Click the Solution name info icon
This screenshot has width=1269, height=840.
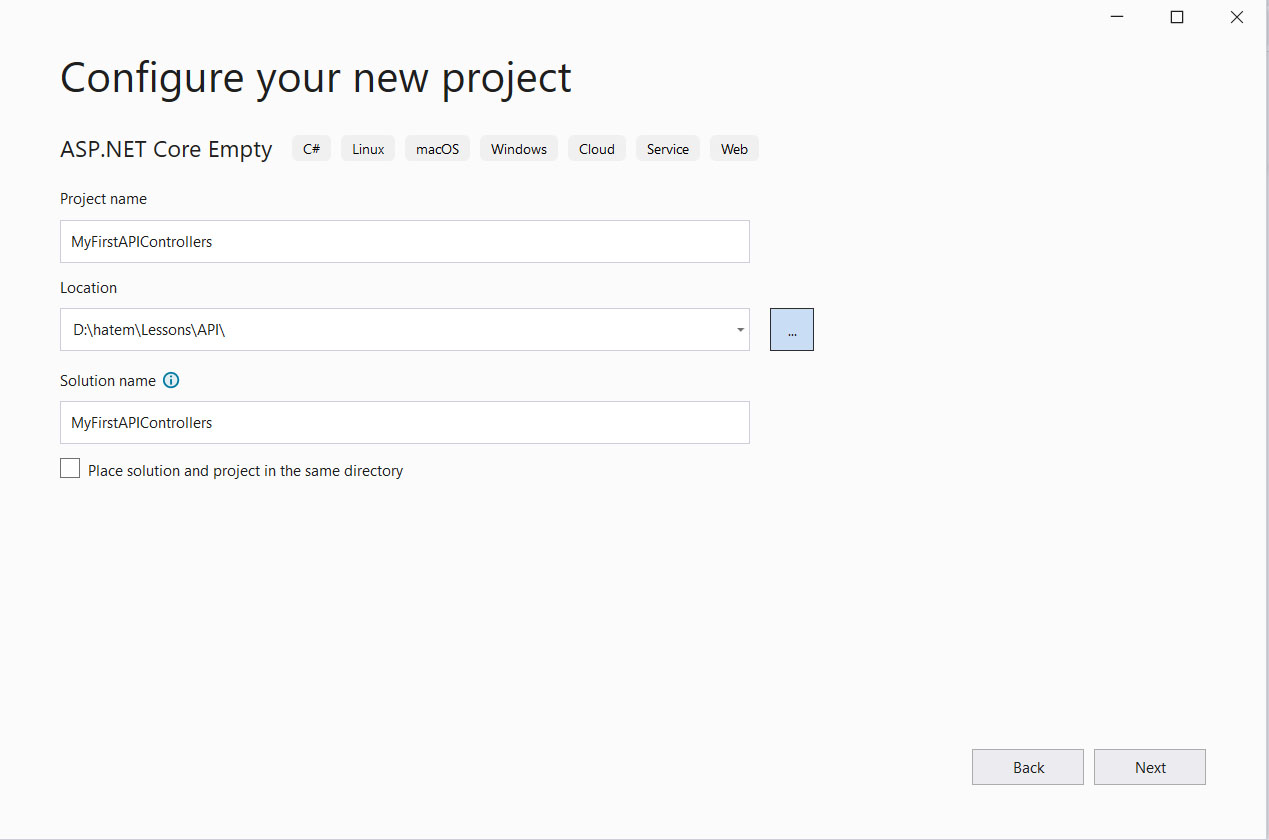[x=171, y=380]
